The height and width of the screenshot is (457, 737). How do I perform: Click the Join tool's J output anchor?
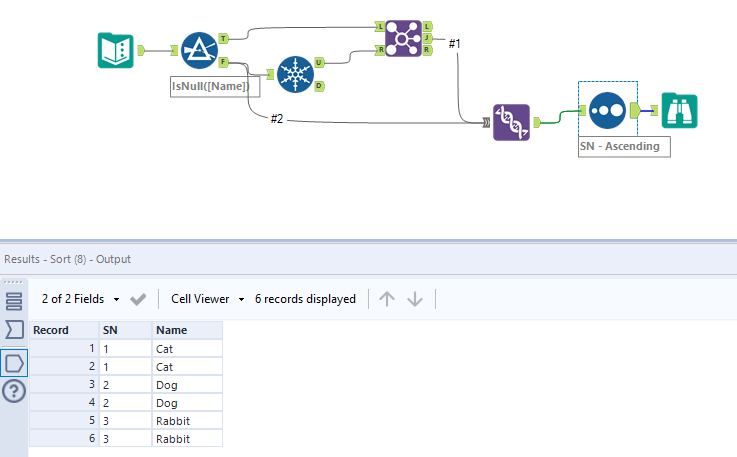point(427,38)
